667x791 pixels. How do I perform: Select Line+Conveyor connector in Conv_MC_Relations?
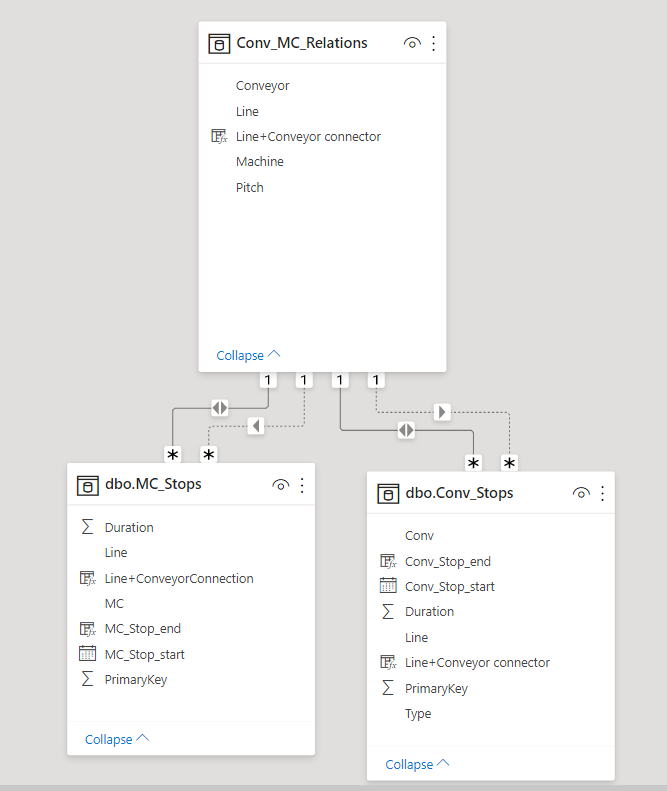[308, 137]
